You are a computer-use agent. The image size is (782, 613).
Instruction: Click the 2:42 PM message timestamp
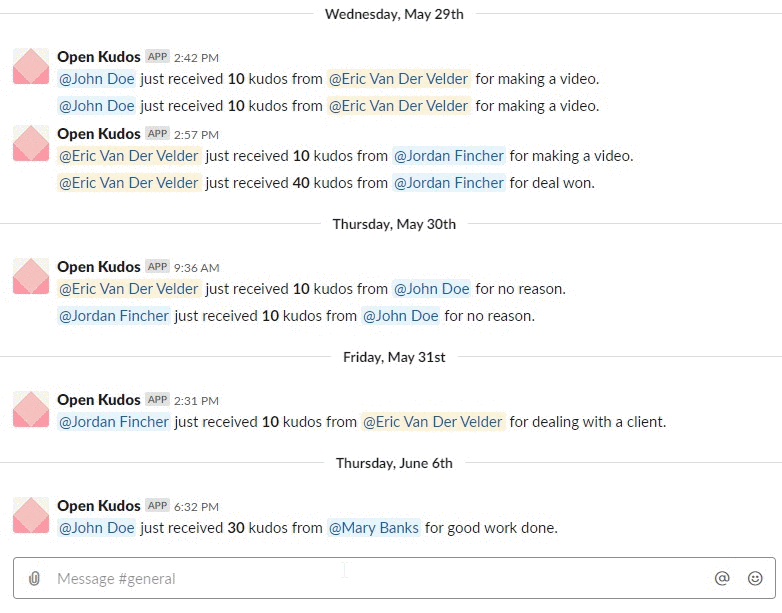coord(196,58)
